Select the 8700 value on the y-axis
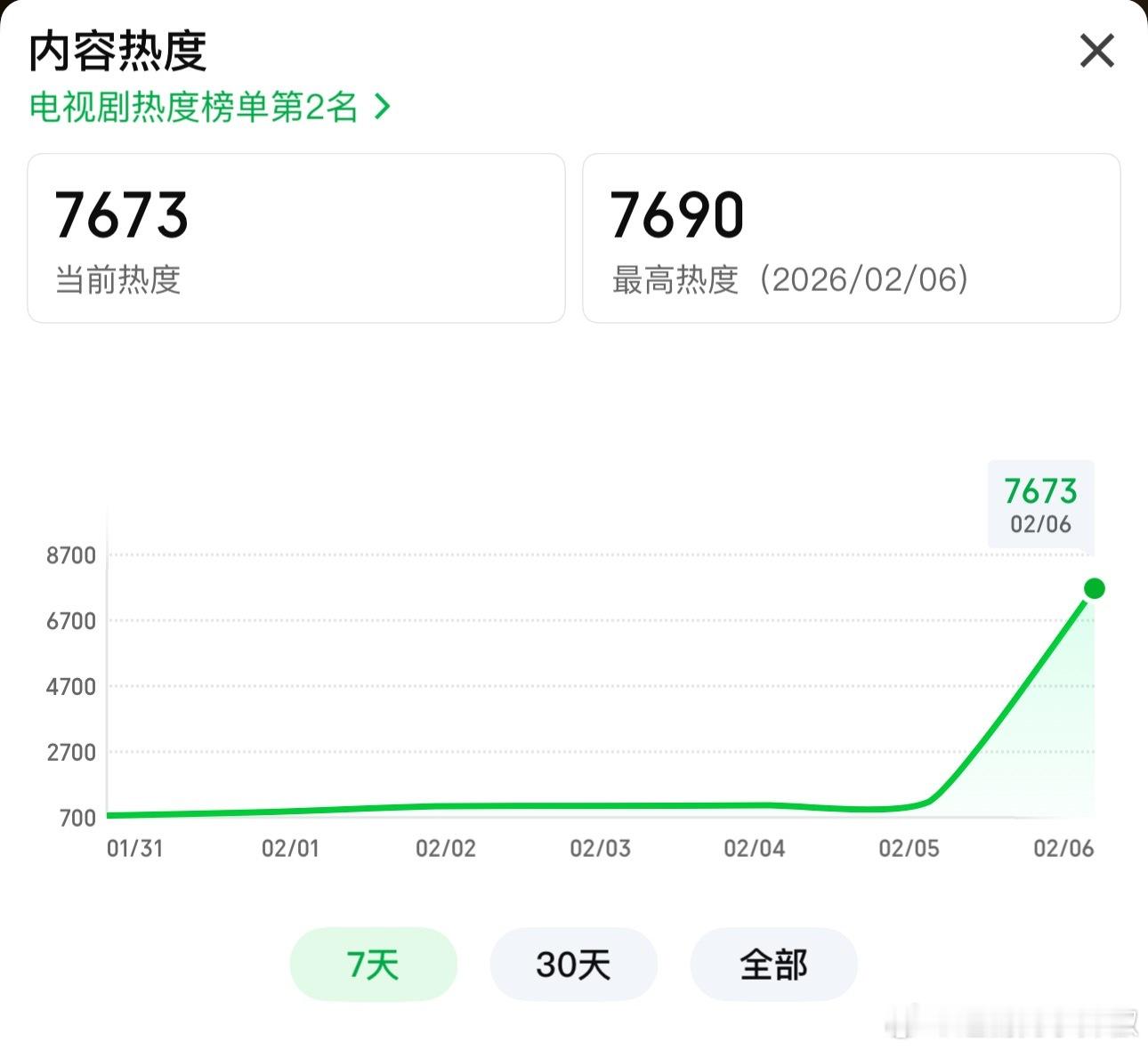 (x=73, y=554)
